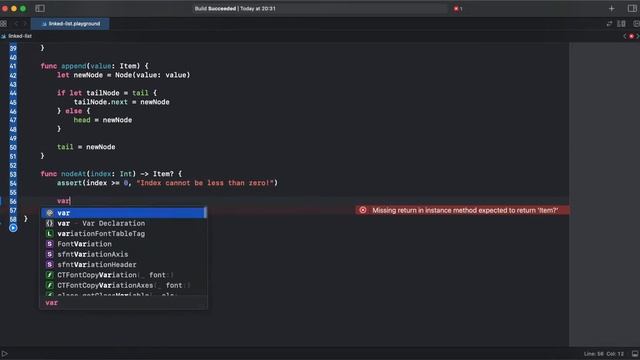Click the S icon beside sfntVariationAxis
This screenshot has height=360, width=640.
(49, 254)
